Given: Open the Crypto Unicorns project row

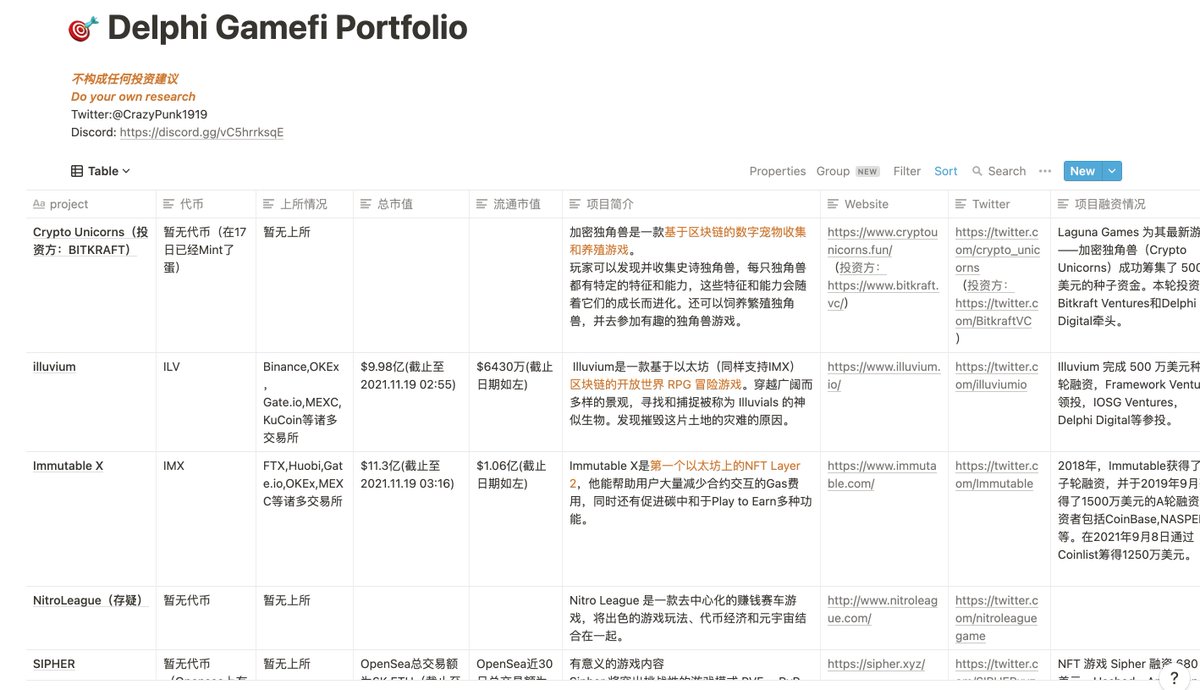Looking at the screenshot, I should pos(91,241).
